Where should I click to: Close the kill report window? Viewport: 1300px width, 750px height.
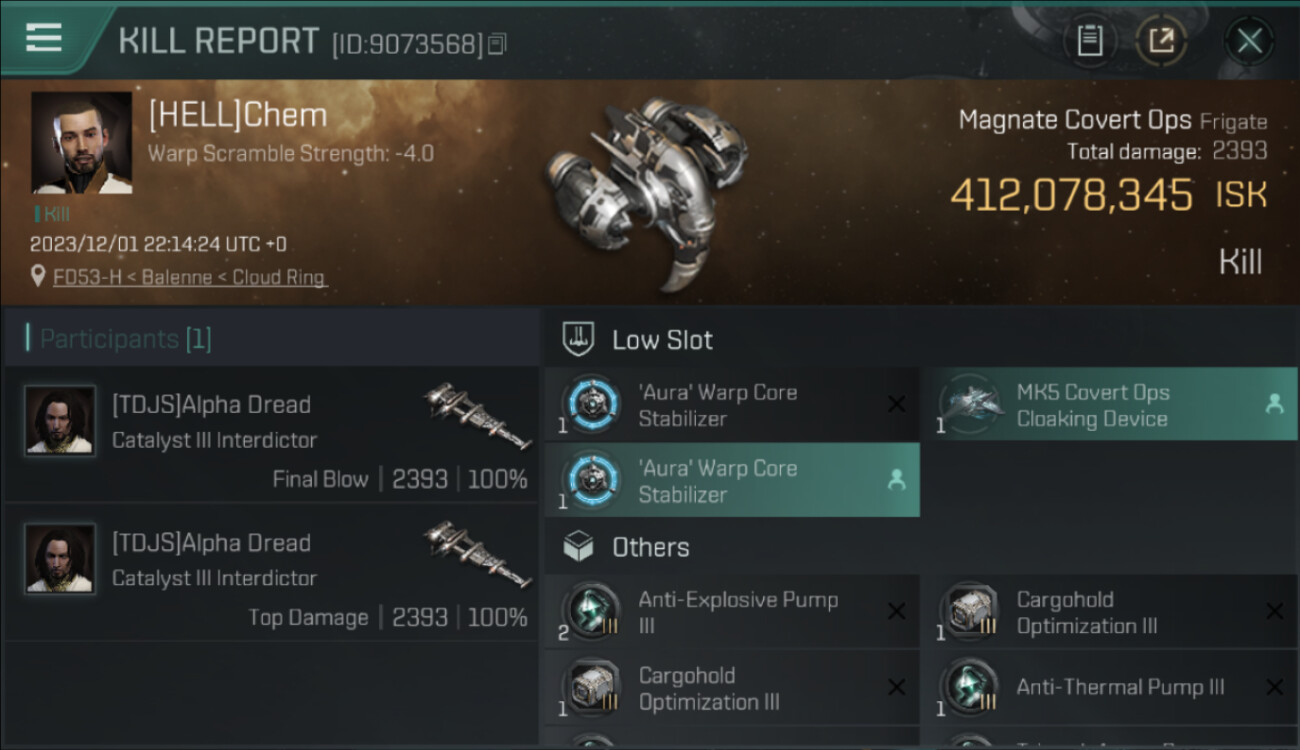tap(1249, 41)
